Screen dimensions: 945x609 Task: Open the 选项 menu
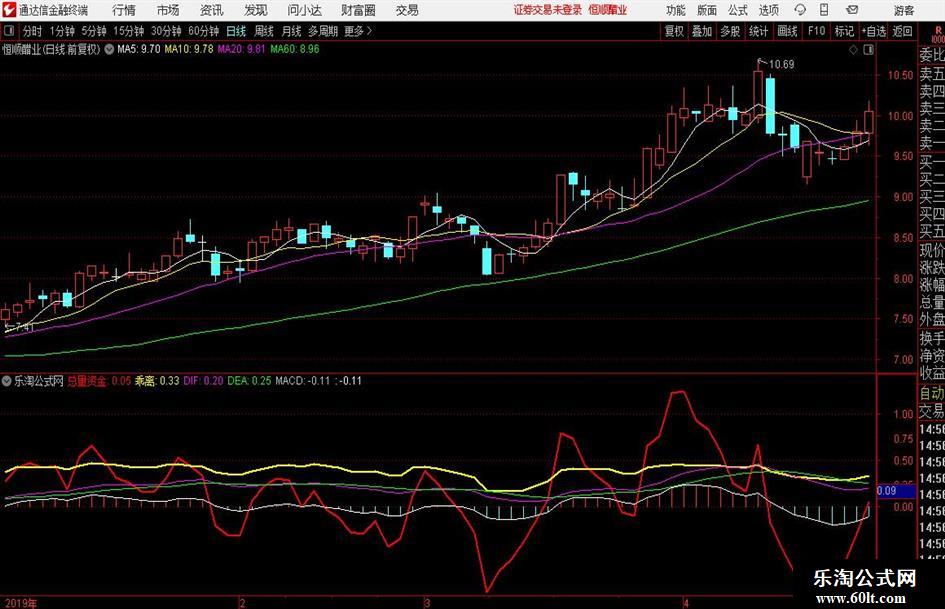pos(768,10)
